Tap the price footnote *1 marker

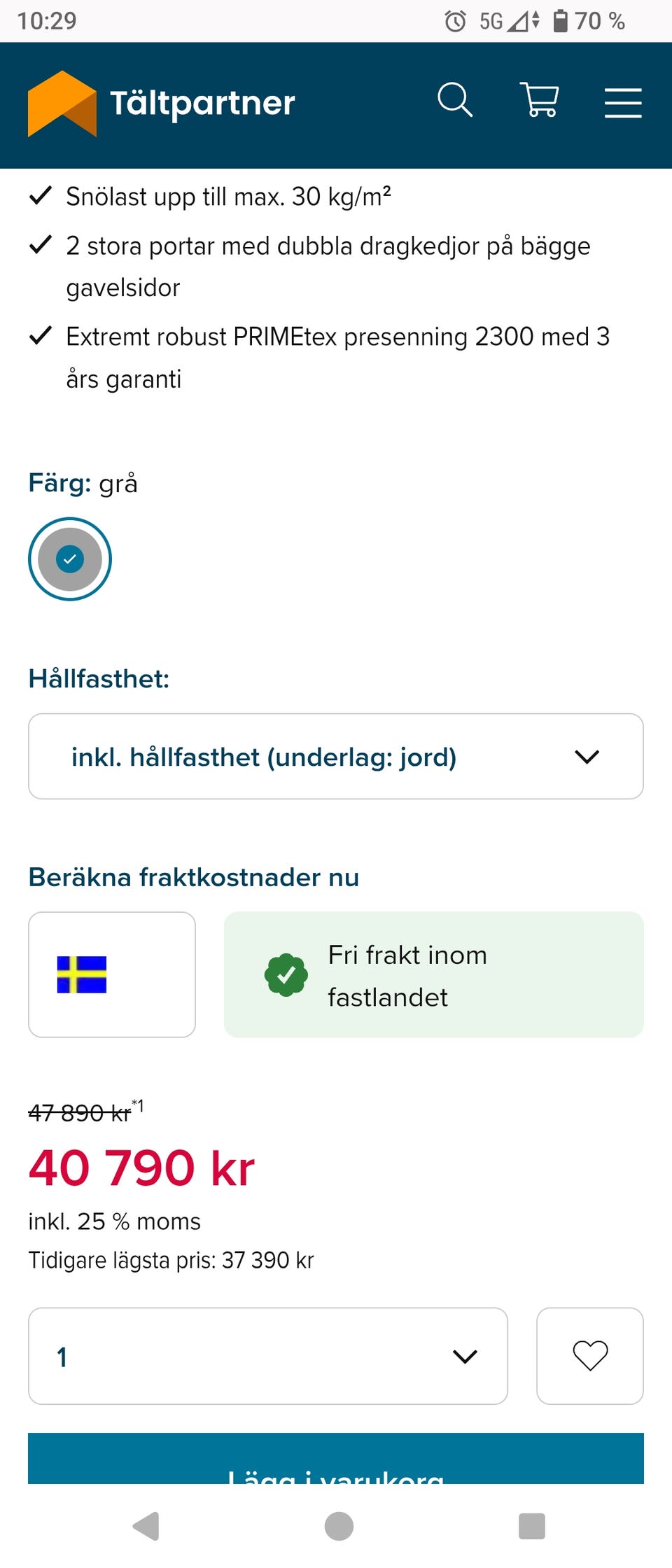tap(139, 1106)
